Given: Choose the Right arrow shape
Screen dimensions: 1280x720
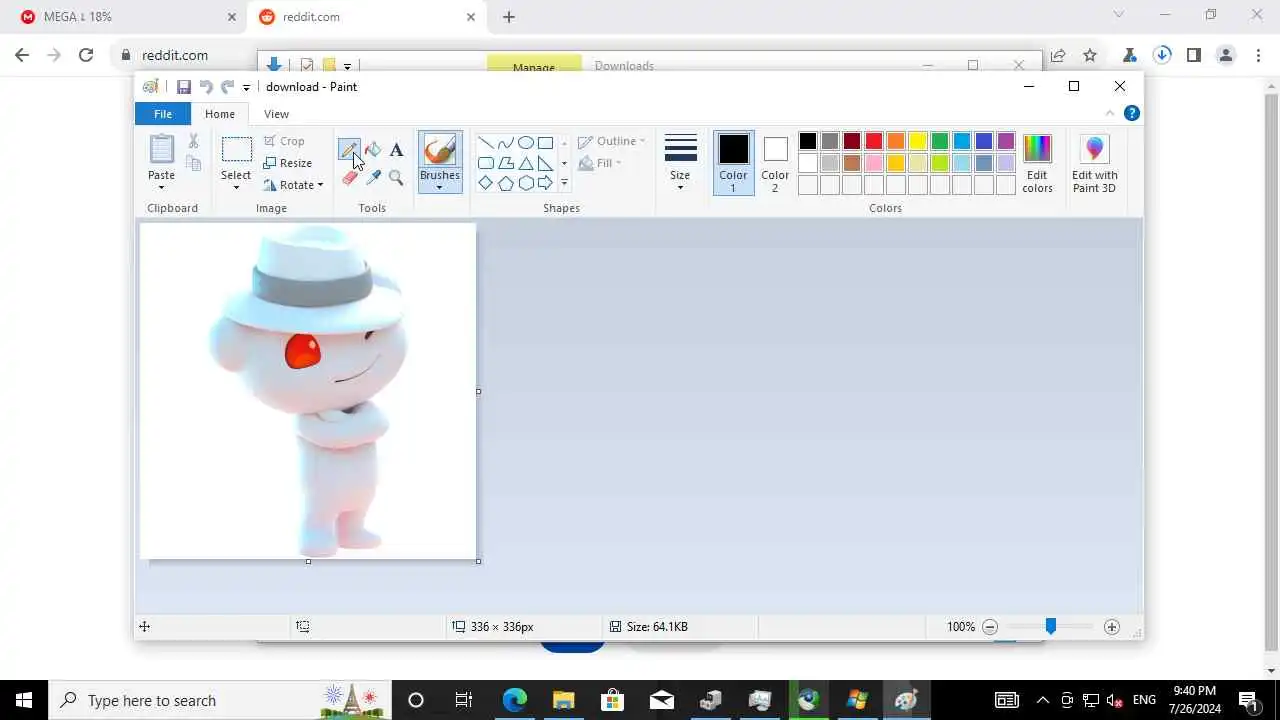Looking at the screenshot, I should click(x=545, y=183).
